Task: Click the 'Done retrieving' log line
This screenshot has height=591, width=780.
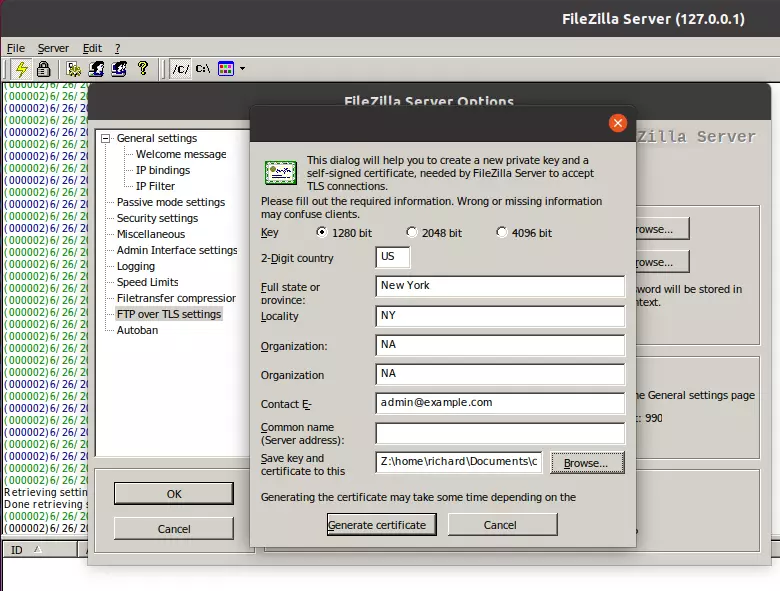Action: pos(45,504)
